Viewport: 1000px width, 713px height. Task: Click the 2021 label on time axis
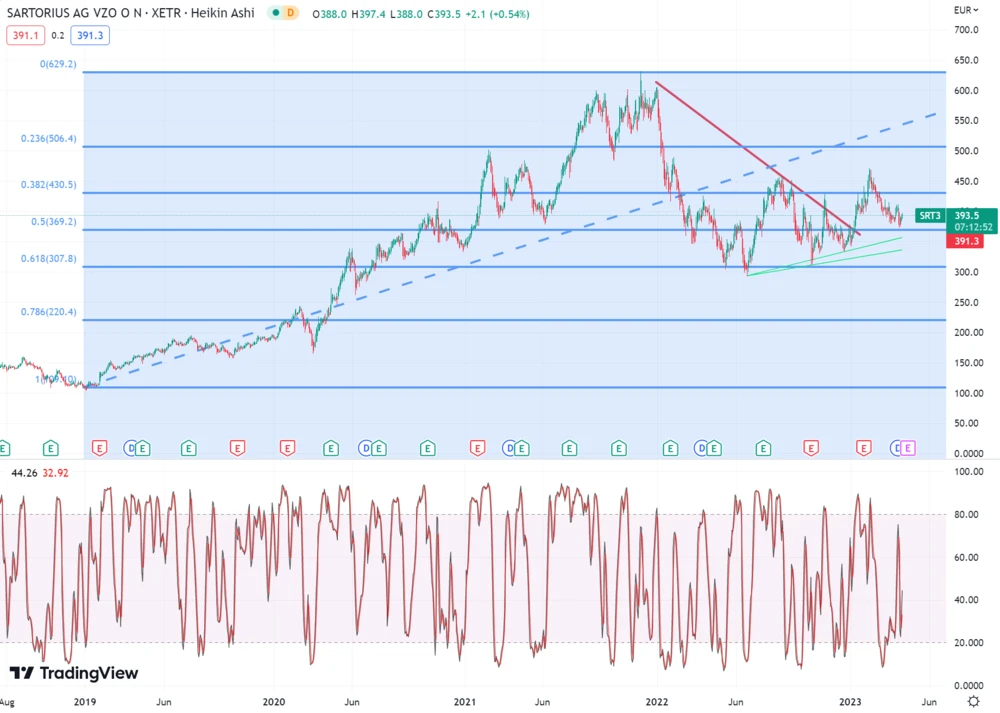(464, 702)
